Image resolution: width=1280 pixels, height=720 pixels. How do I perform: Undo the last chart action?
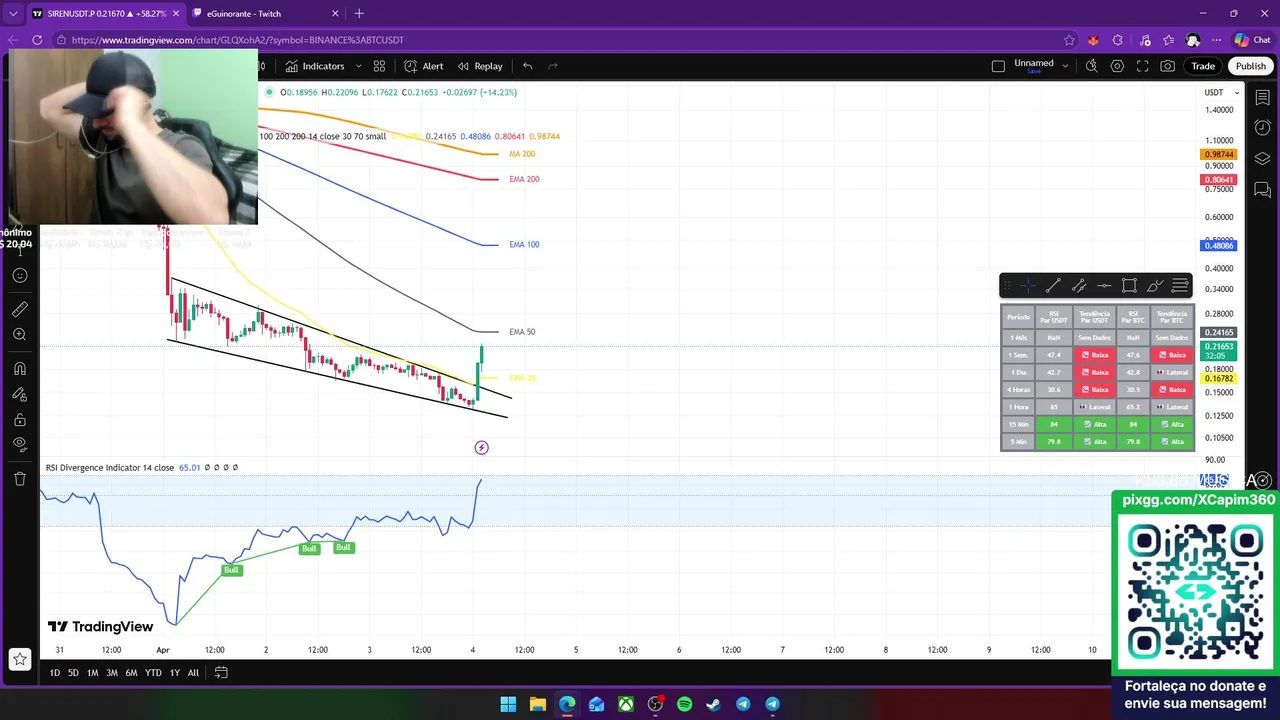coord(527,66)
